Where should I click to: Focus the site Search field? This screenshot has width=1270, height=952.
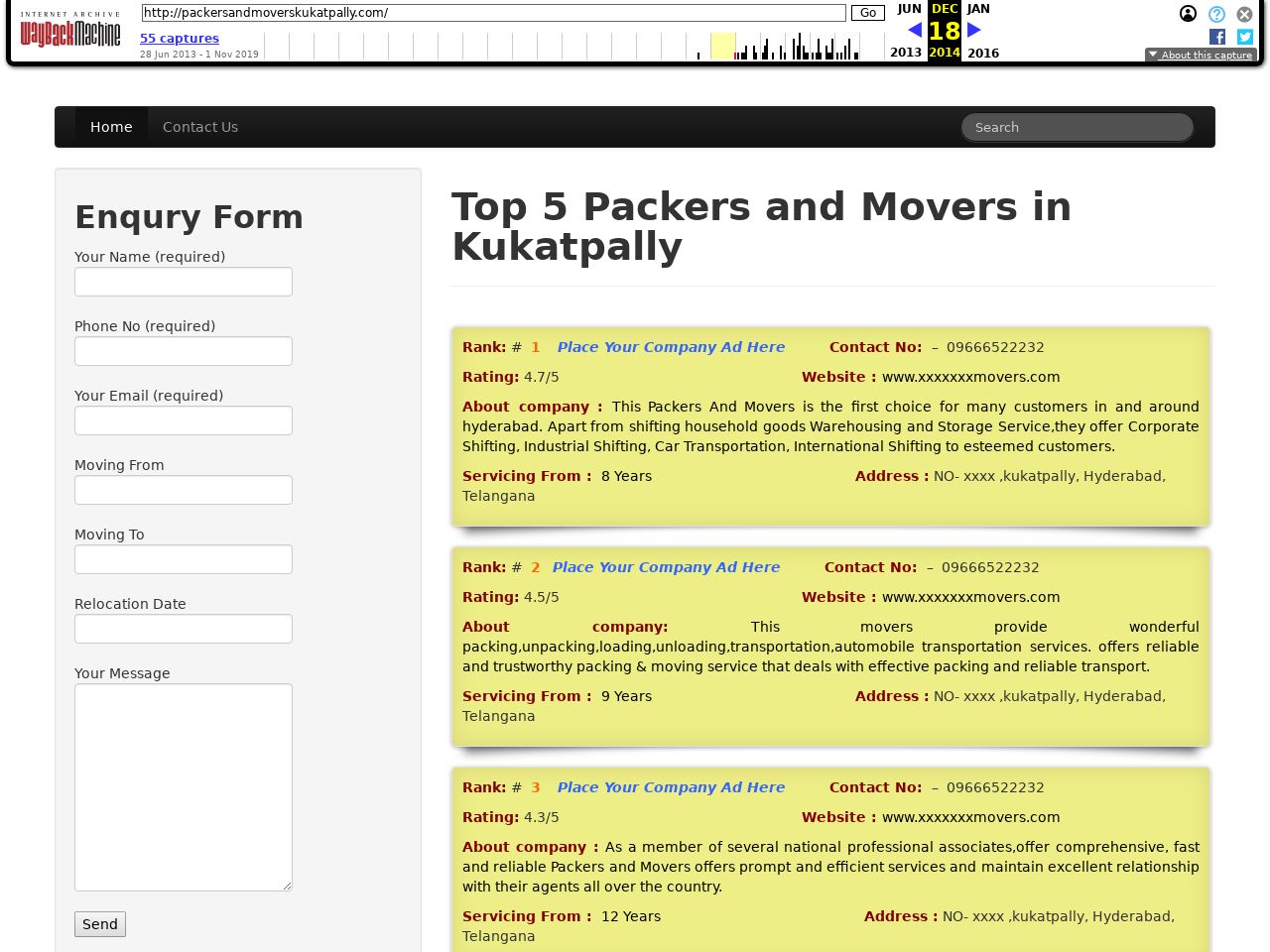click(1077, 127)
